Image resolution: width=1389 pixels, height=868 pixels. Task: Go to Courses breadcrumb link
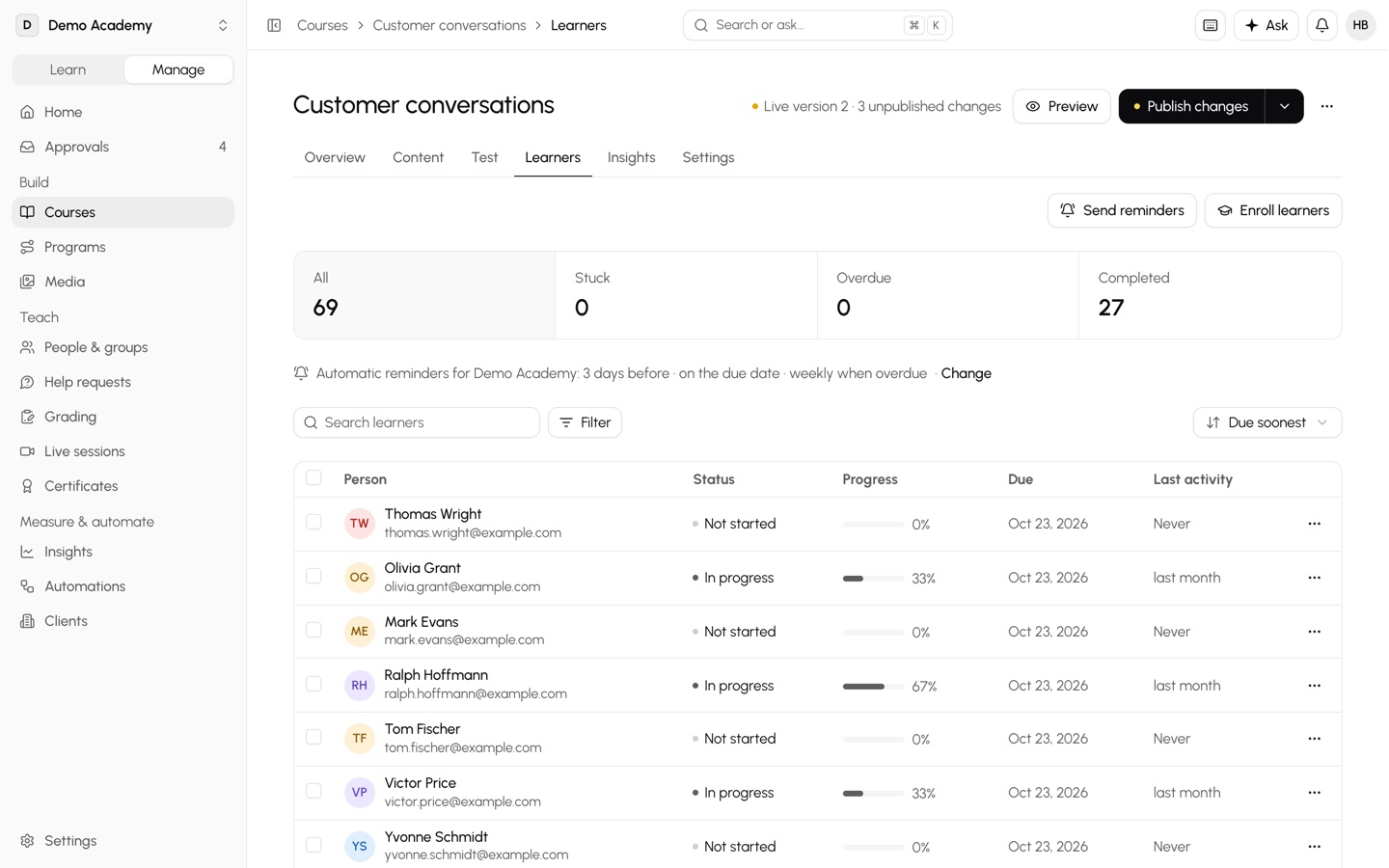pyautogui.click(x=322, y=25)
